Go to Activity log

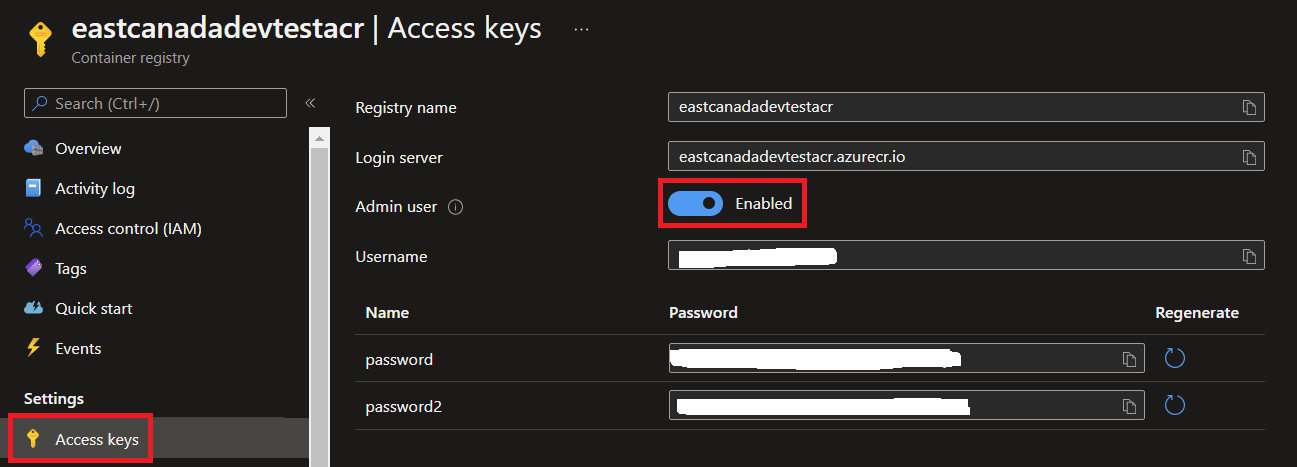(x=94, y=188)
